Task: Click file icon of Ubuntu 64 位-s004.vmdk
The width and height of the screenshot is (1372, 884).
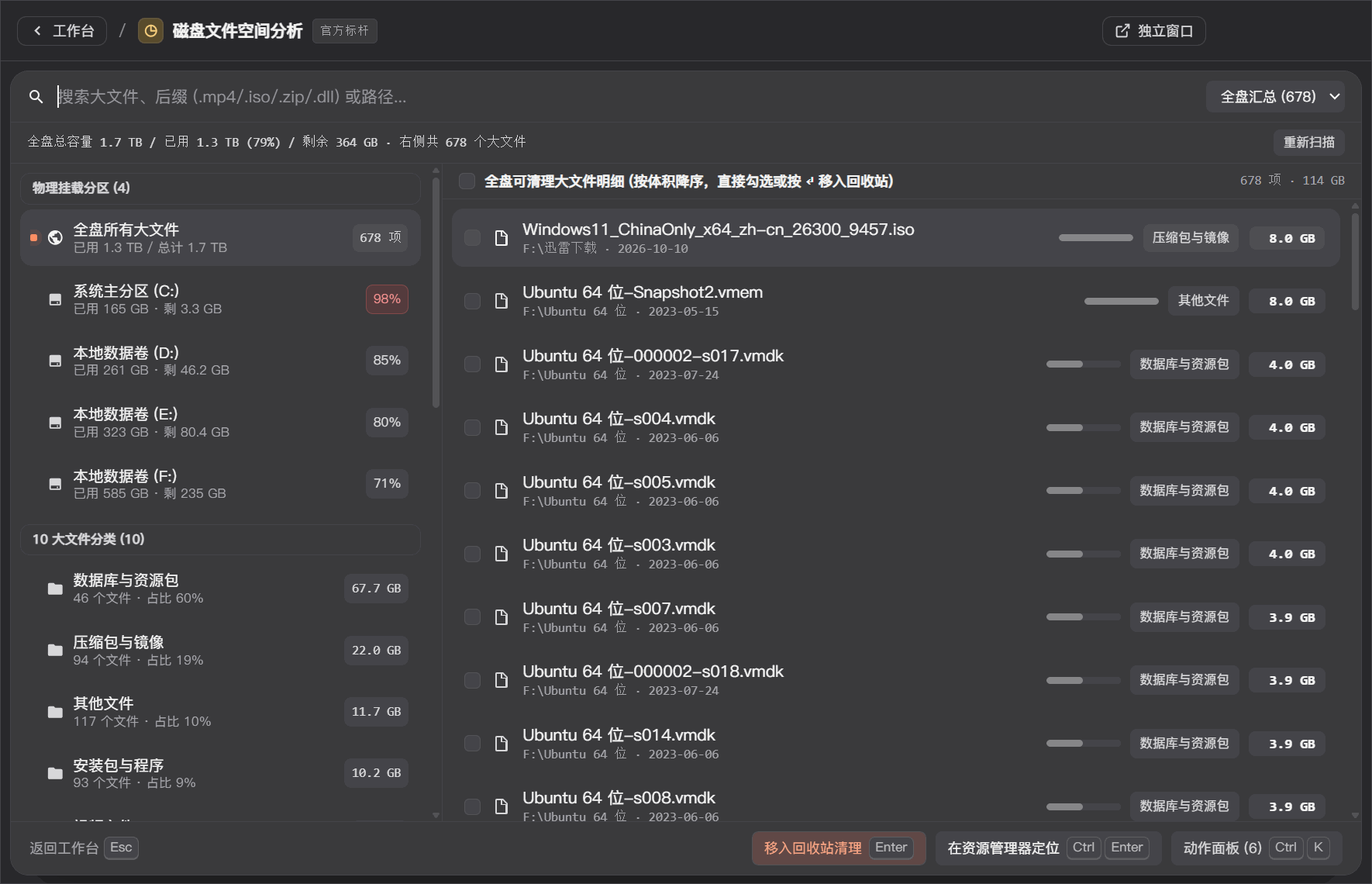Action: tap(502, 427)
